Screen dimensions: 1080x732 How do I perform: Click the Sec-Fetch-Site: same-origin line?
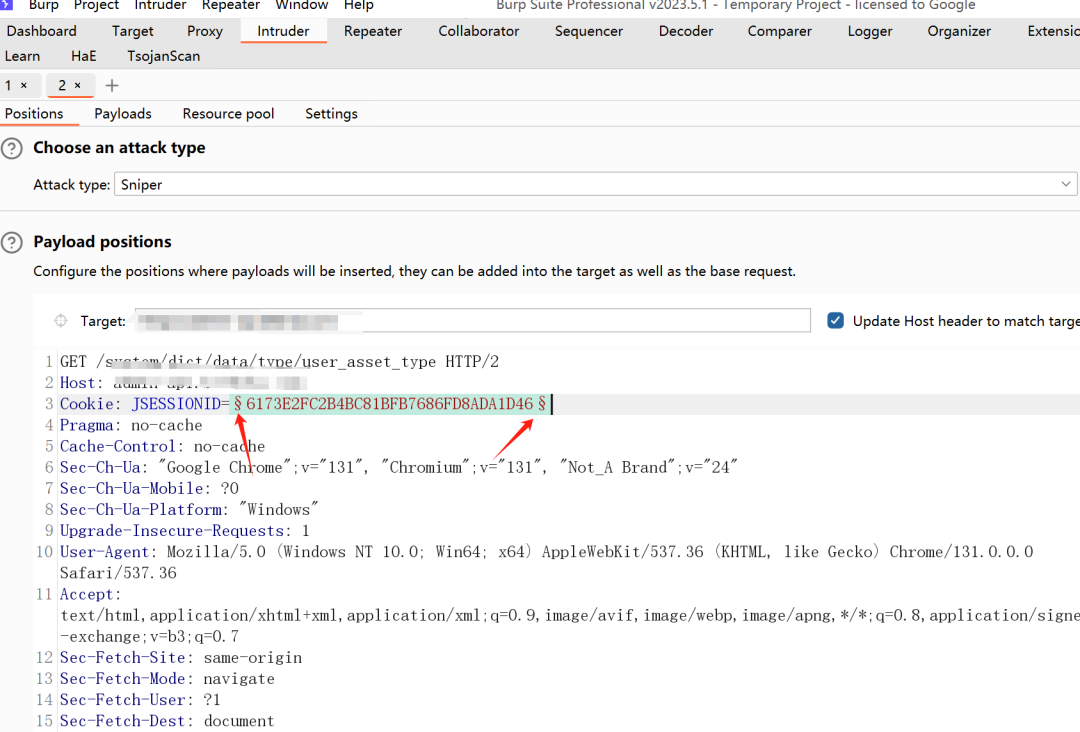[x=181, y=658]
